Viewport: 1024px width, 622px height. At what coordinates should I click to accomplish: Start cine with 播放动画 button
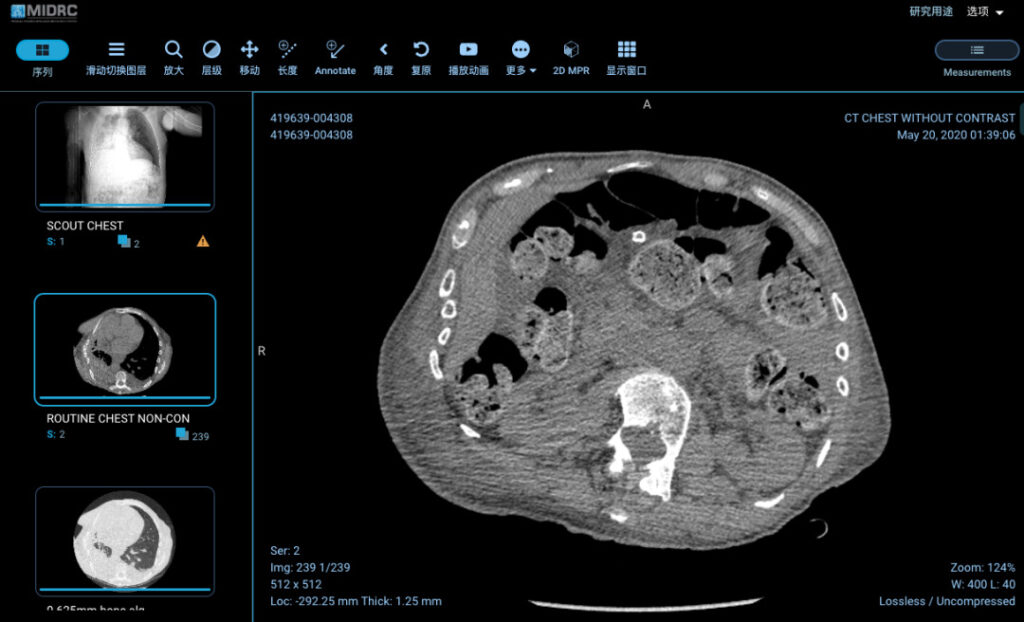tap(468, 57)
